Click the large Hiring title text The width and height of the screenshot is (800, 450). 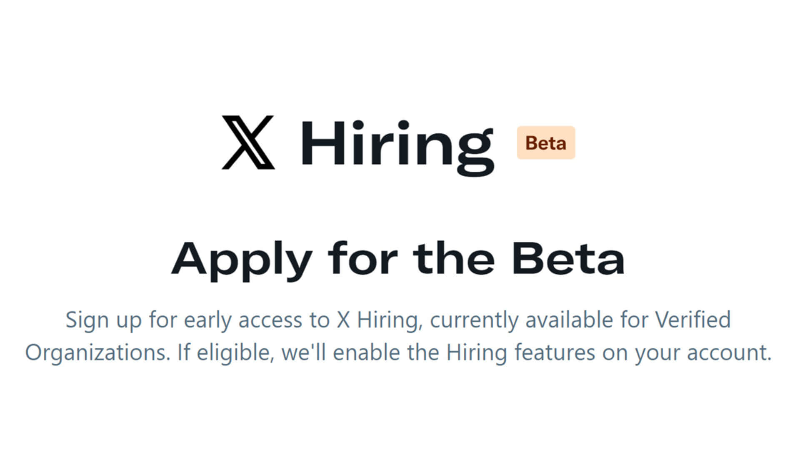pyautogui.click(x=397, y=143)
